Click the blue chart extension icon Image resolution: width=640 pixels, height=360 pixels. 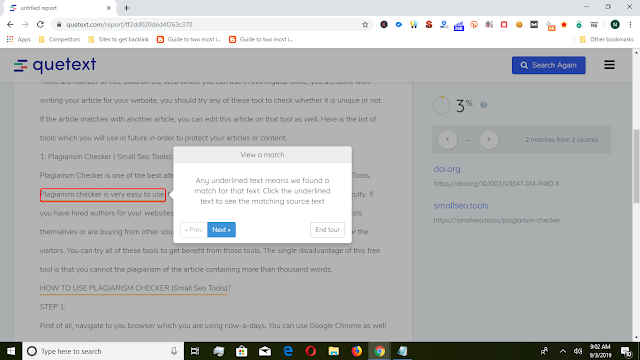click(459, 25)
